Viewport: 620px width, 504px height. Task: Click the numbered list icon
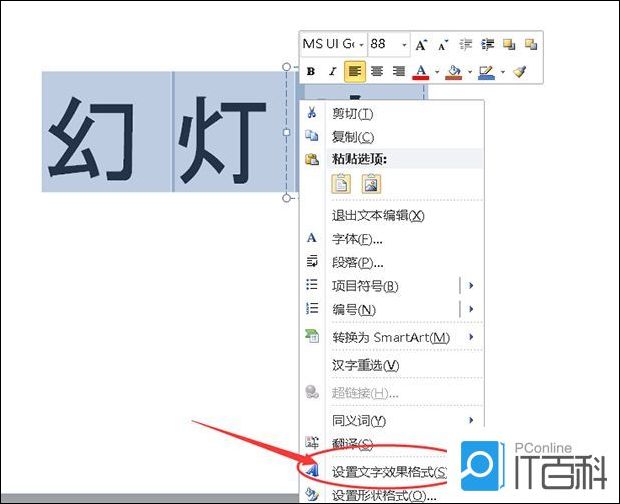pos(312,308)
